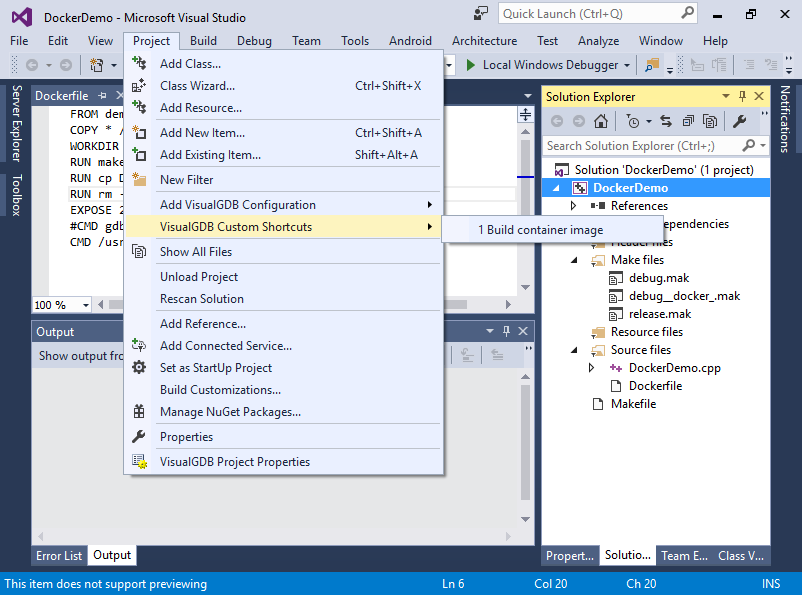This screenshot has height=595, width=802.
Task: Click Sync with Active Document icon
Action: coord(665,121)
